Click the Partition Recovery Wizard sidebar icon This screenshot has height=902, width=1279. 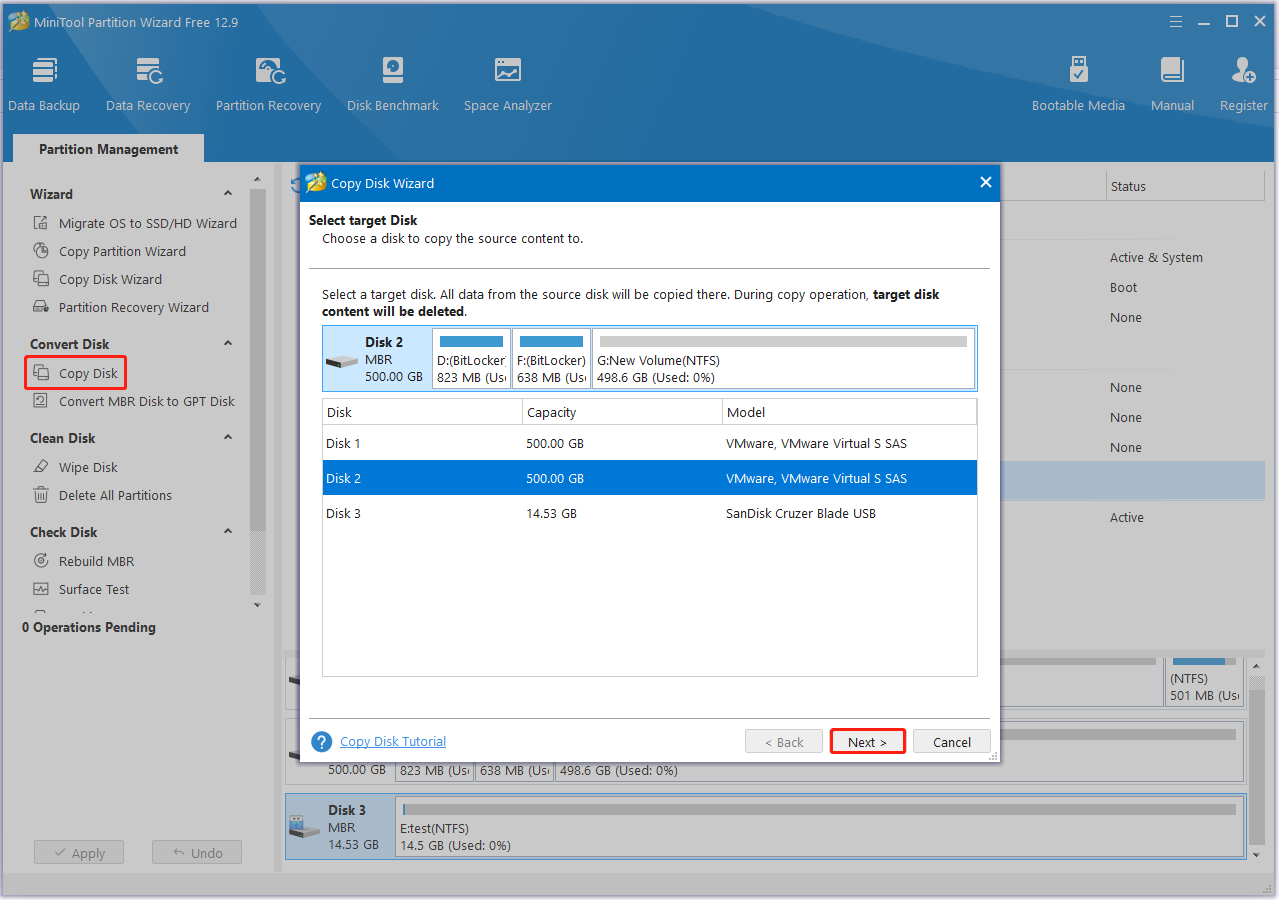(x=41, y=307)
